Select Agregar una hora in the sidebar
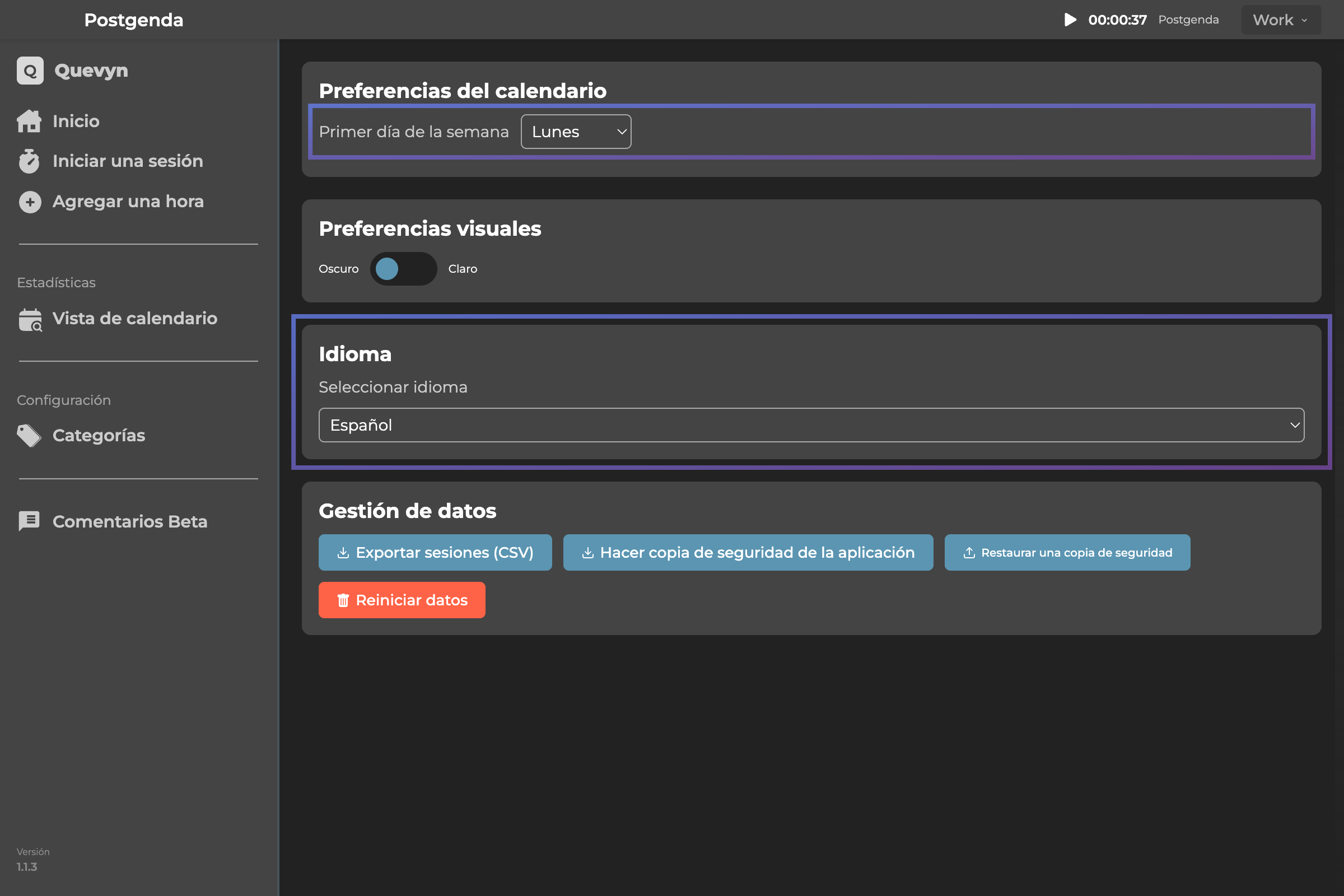The image size is (1344, 896). click(x=128, y=202)
